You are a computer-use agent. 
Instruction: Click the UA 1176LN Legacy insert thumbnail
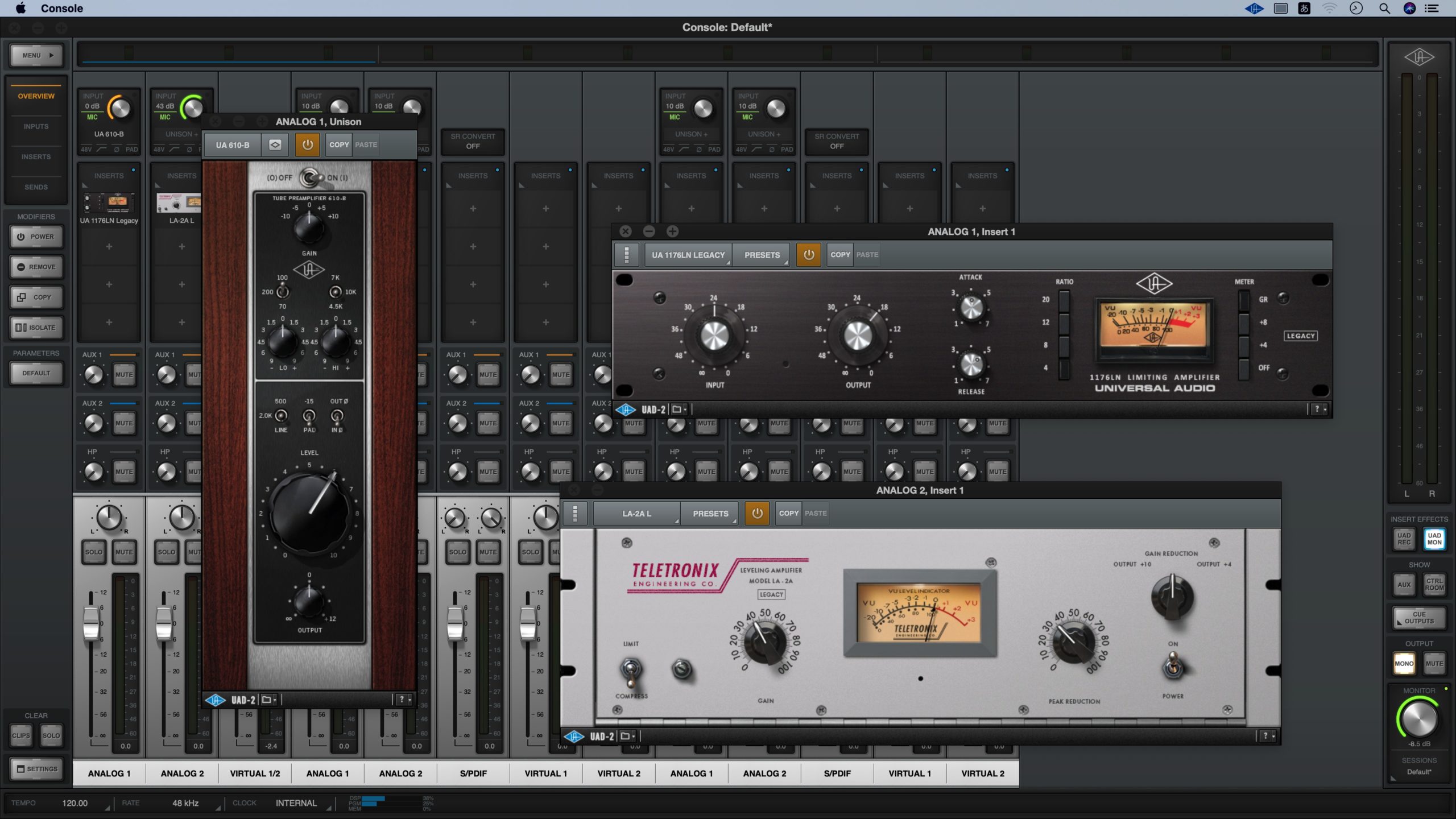(x=109, y=202)
